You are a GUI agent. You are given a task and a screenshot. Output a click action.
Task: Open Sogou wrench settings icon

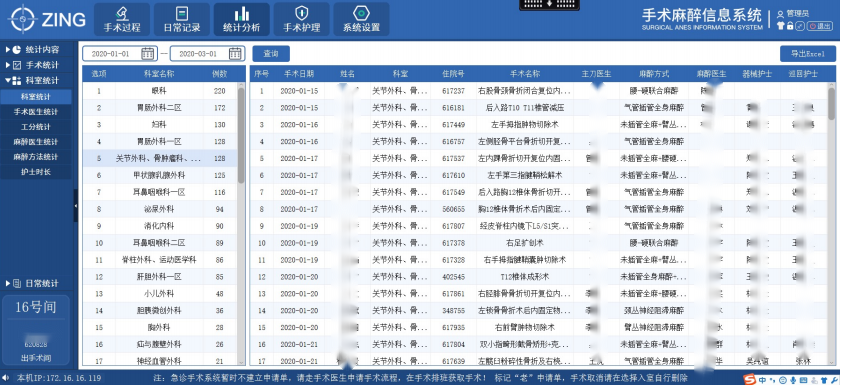834,380
